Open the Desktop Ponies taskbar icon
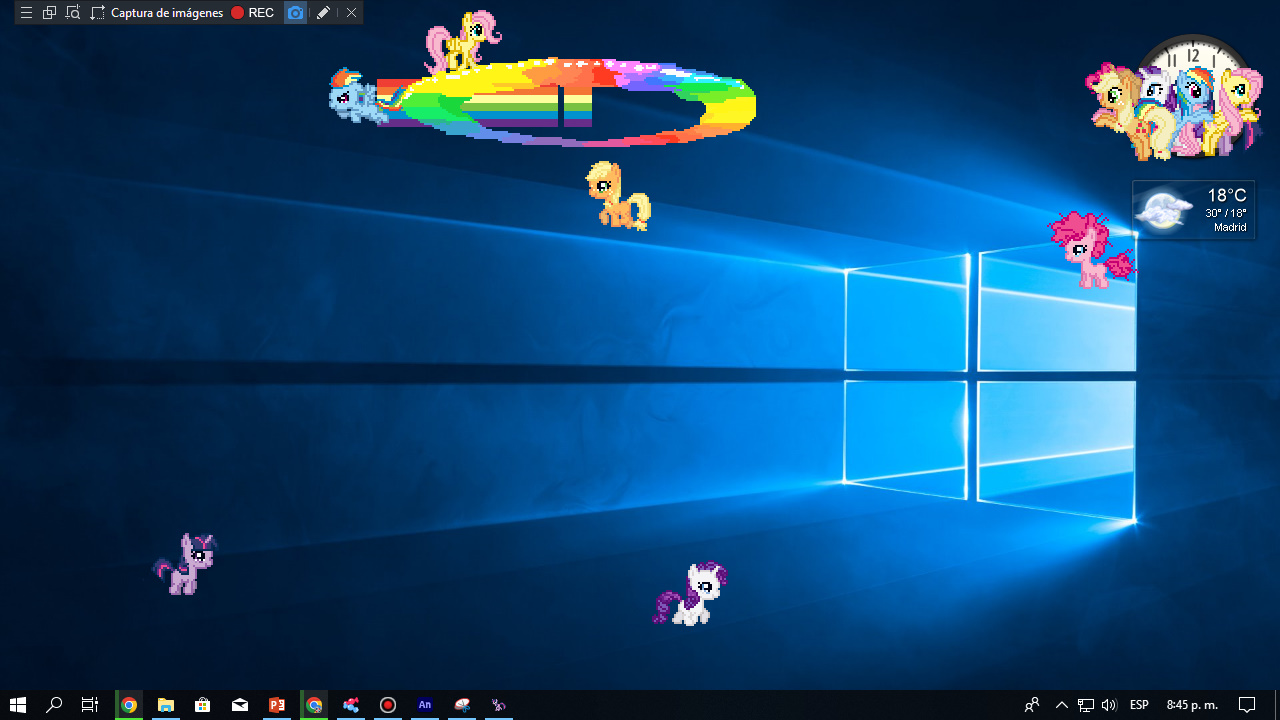This screenshot has width=1280, height=720. tap(499, 705)
